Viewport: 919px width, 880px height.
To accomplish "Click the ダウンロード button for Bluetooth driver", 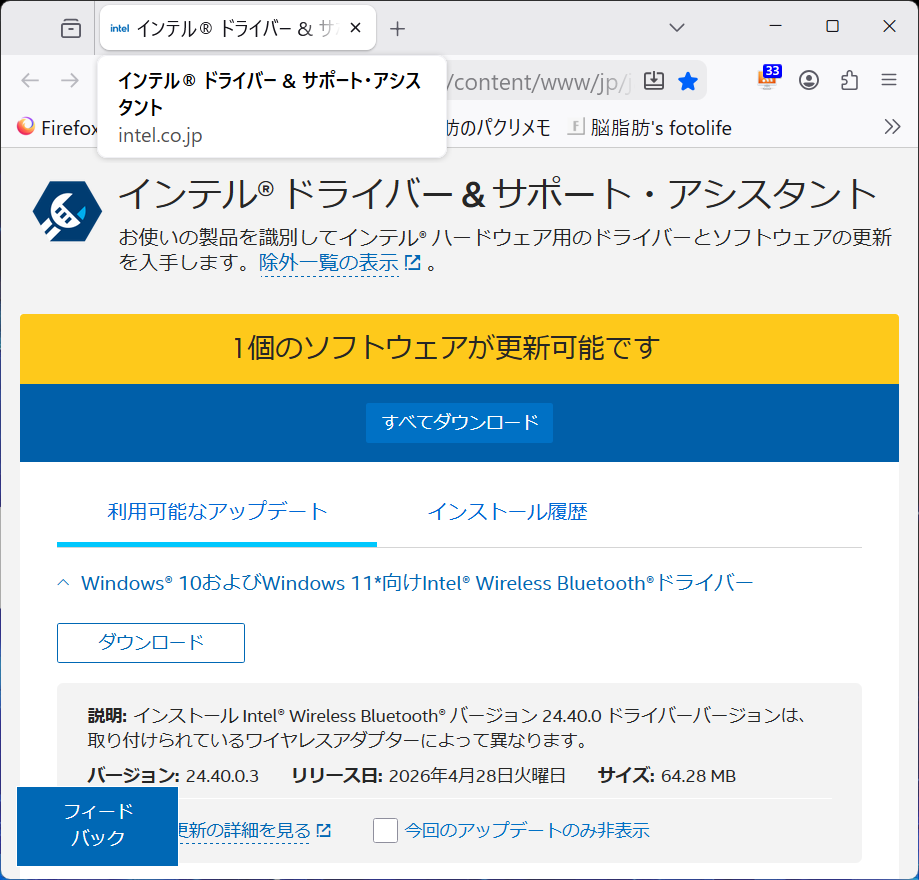I will (x=151, y=643).
